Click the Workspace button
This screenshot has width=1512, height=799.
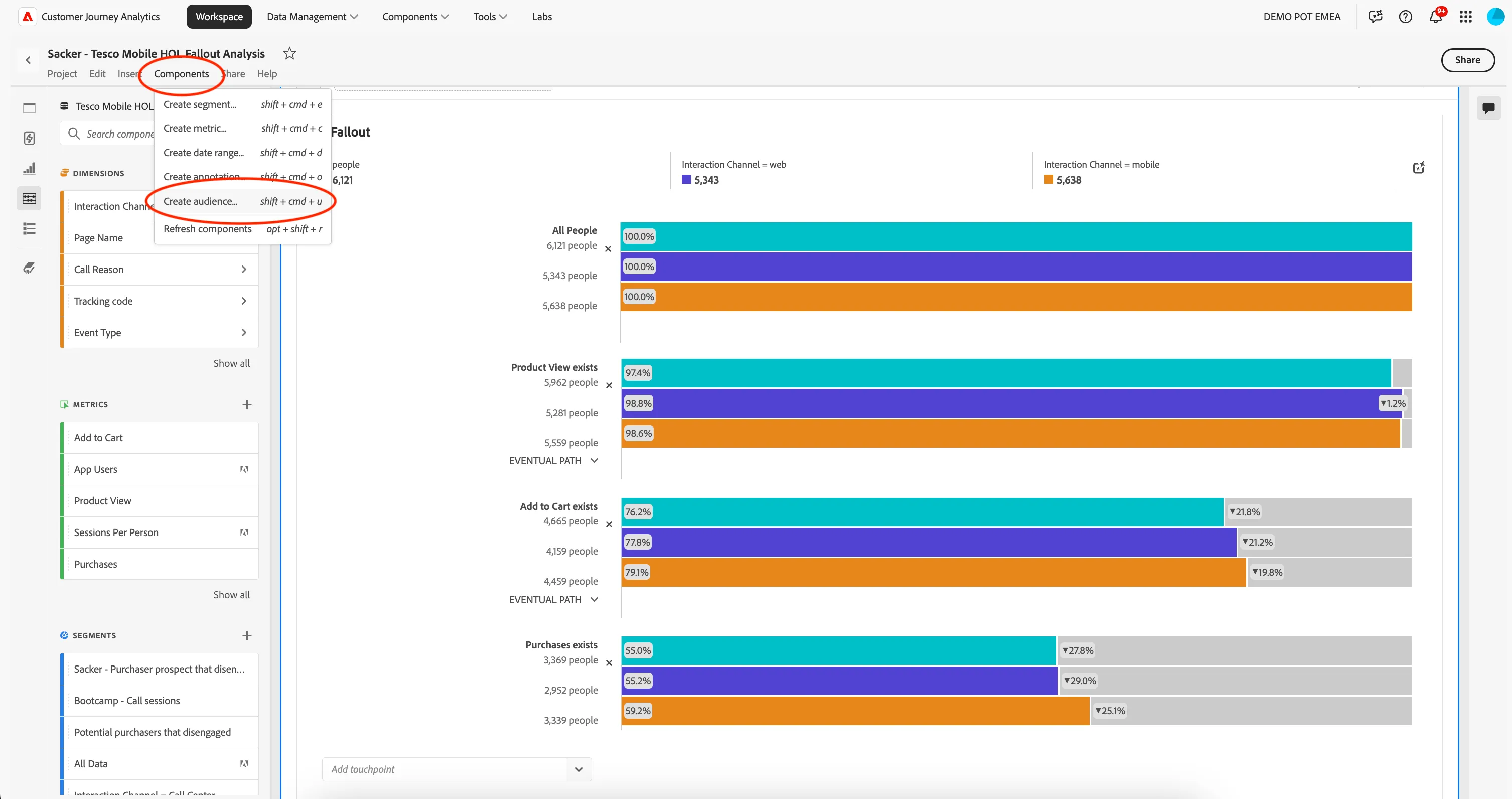[219, 17]
